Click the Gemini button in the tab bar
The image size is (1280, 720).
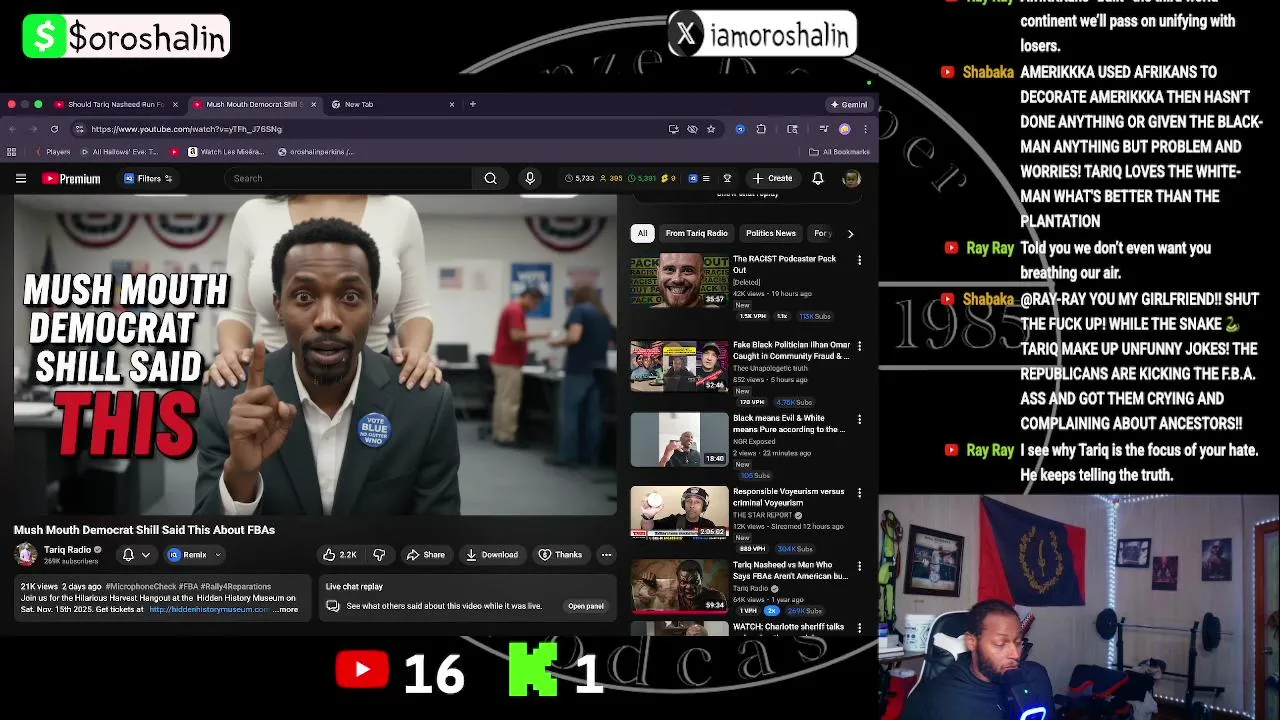coord(849,104)
